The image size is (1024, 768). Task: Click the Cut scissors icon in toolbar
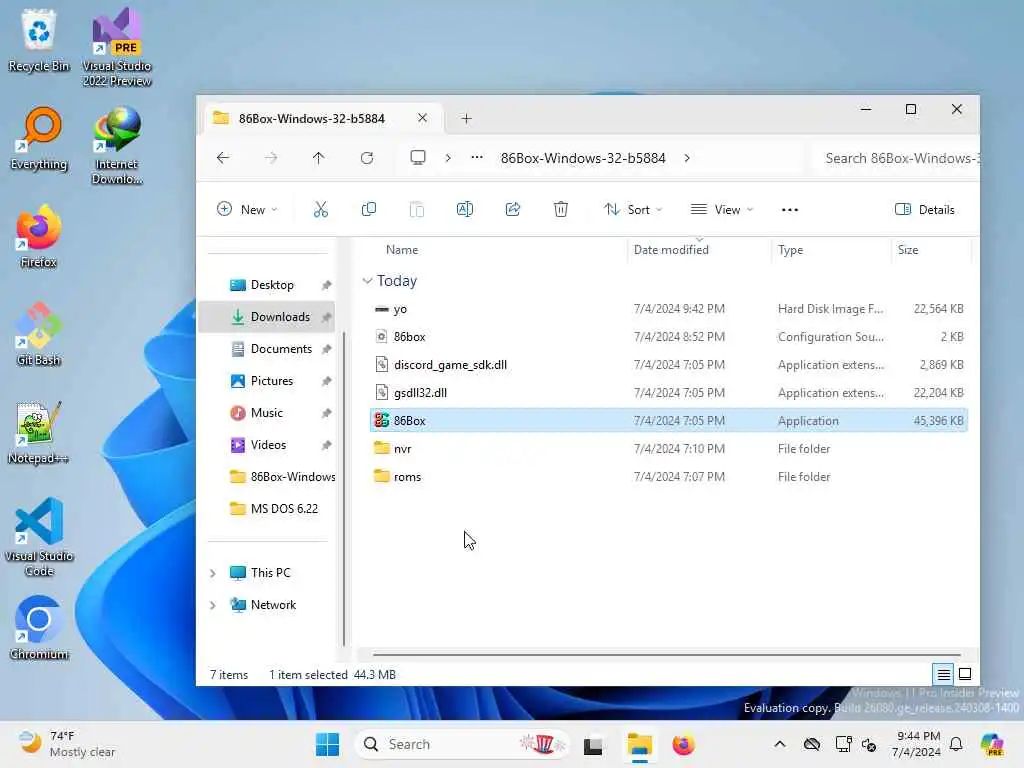[x=320, y=210]
